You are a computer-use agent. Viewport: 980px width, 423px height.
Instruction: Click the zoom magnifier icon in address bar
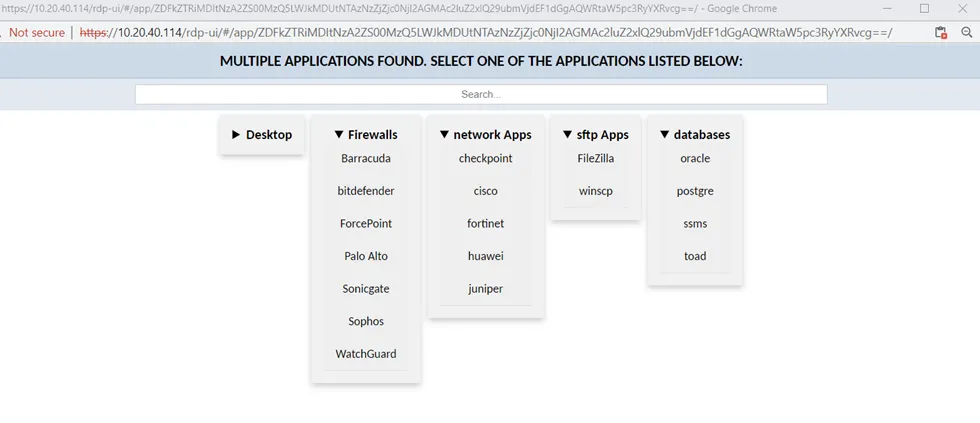tap(966, 33)
